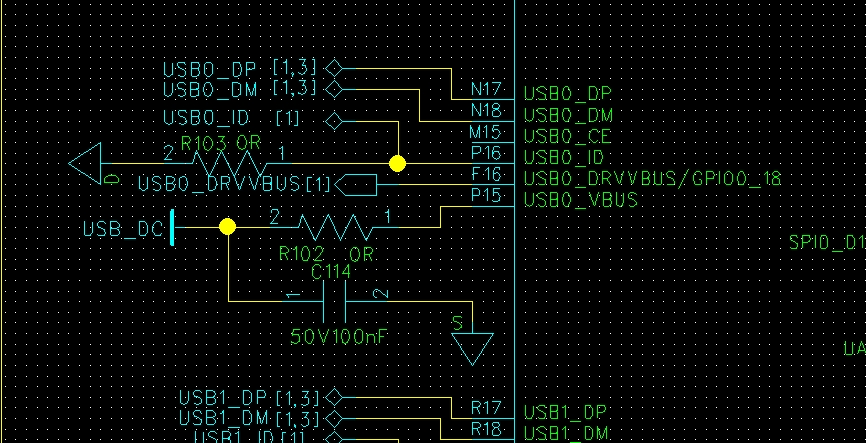The width and height of the screenshot is (866, 443).
Task: Click pin number N17
Action: pos(486,89)
